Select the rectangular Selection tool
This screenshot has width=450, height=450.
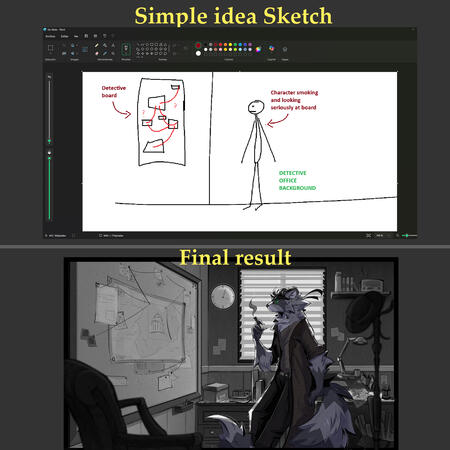50,48
